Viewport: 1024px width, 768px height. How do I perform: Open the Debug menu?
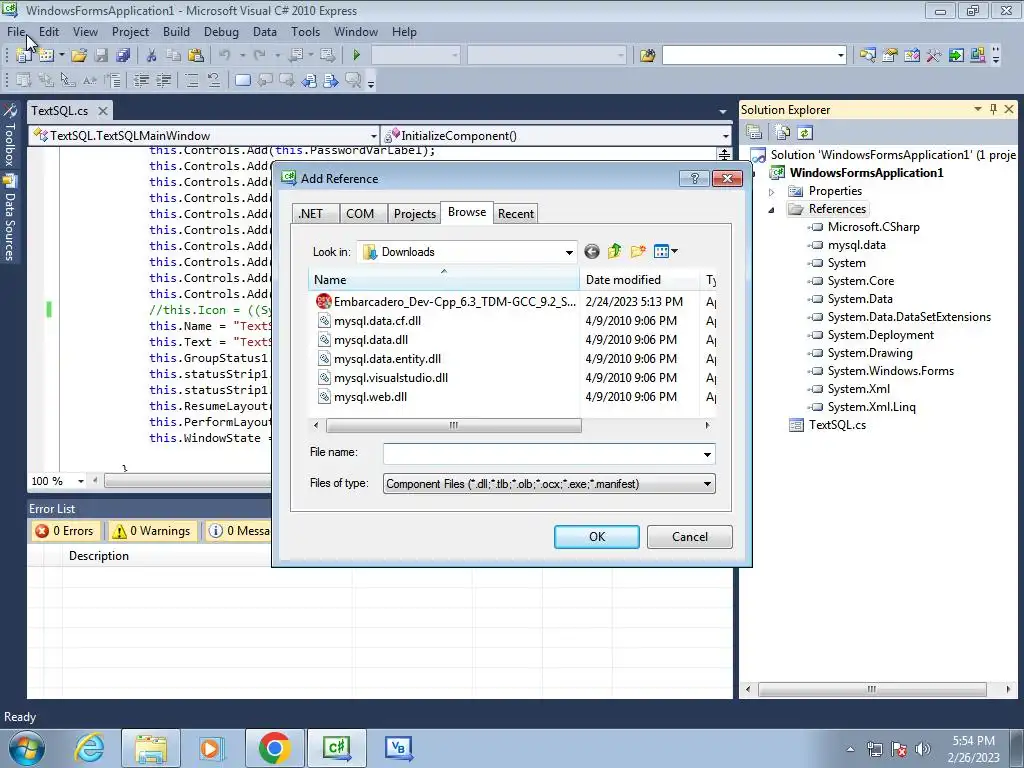221,32
